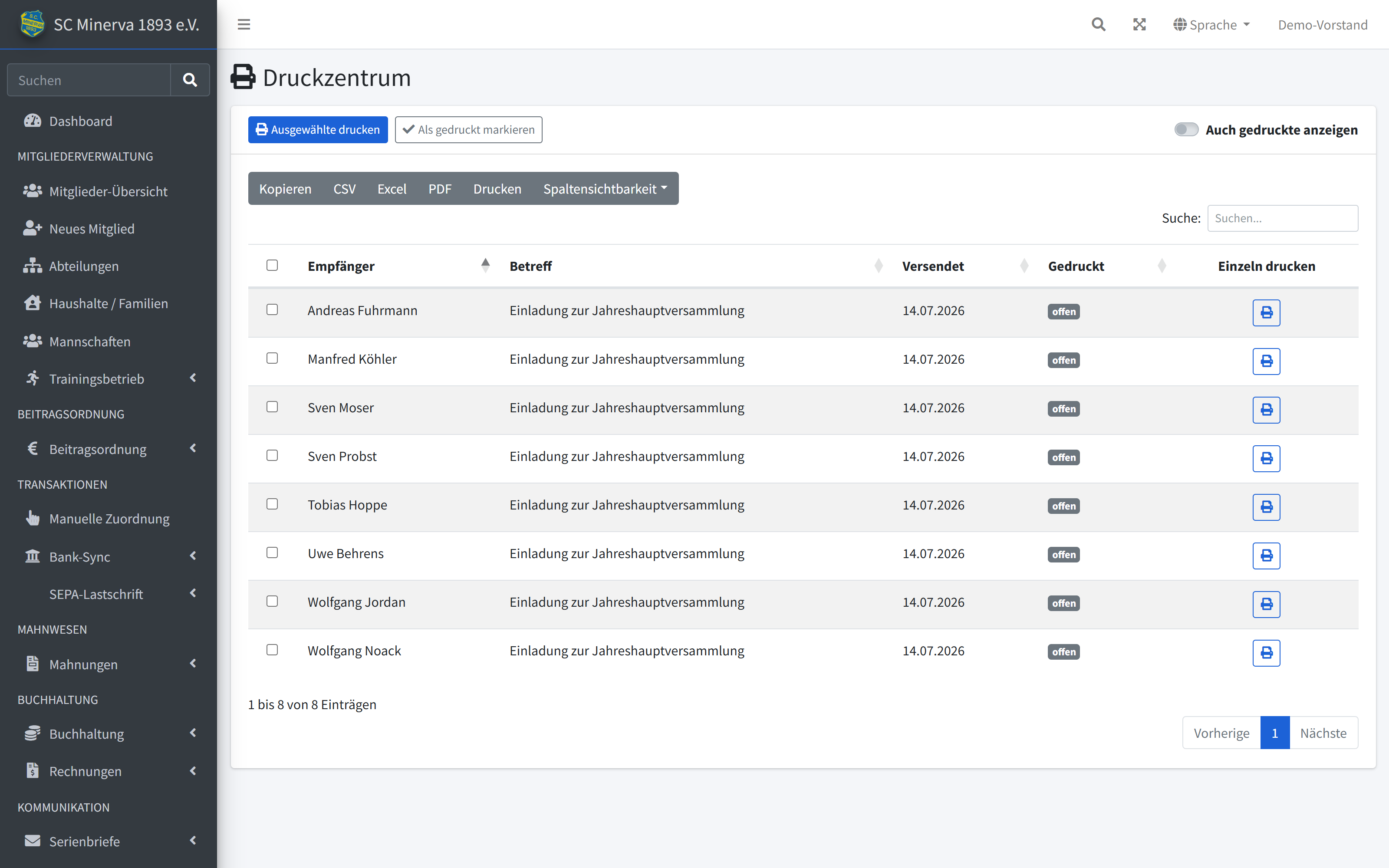Check the Andreas Fuhrmann row
Image resolution: width=1389 pixels, height=868 pixels.
tap(272, 309)
